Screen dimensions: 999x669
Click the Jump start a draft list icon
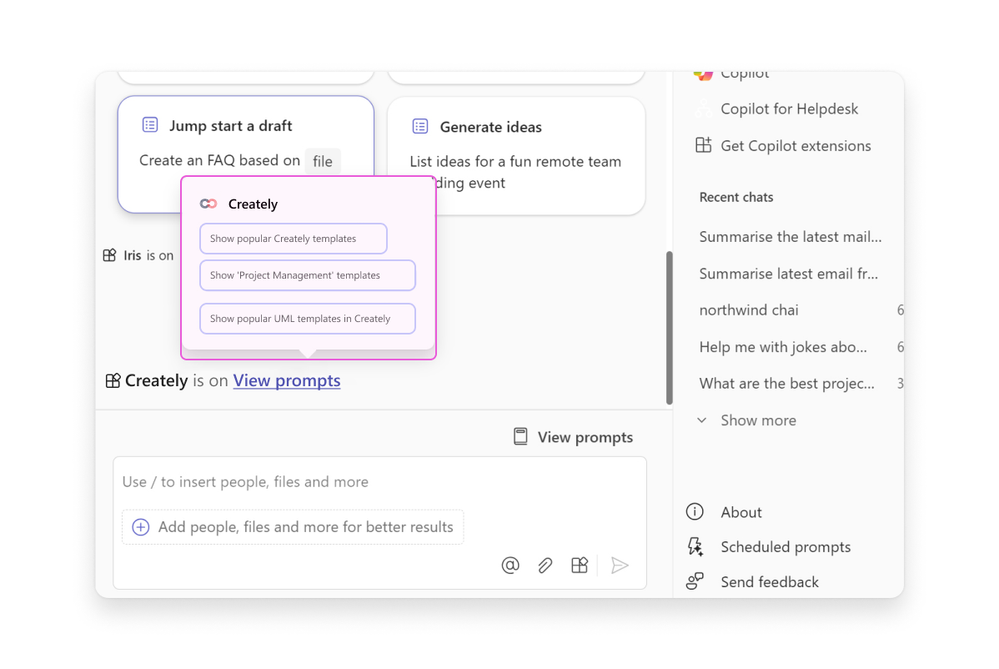click(x=150, y=125)
